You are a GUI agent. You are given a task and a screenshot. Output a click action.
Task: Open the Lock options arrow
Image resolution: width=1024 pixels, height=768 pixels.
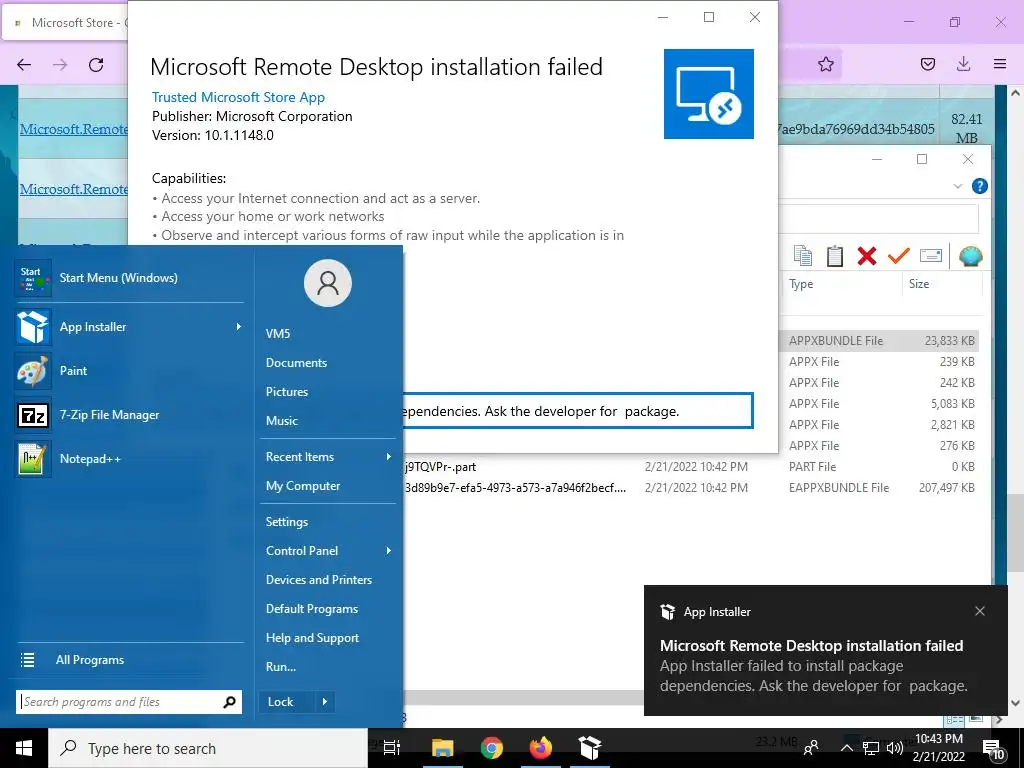point(325,702)
